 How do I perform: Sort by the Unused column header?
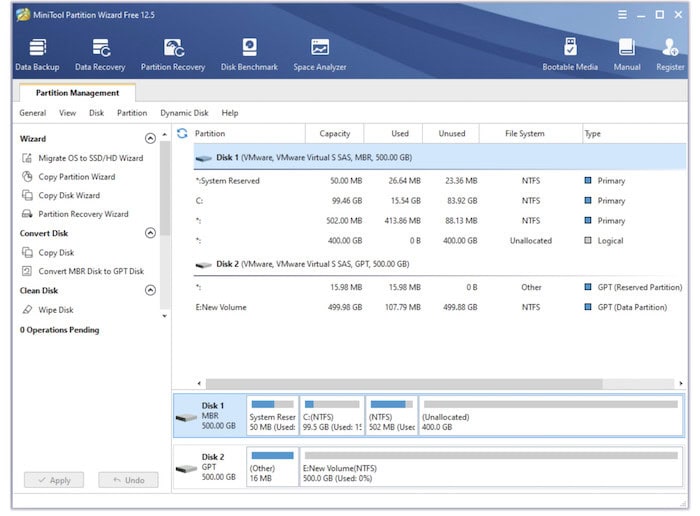coord(451,133)
